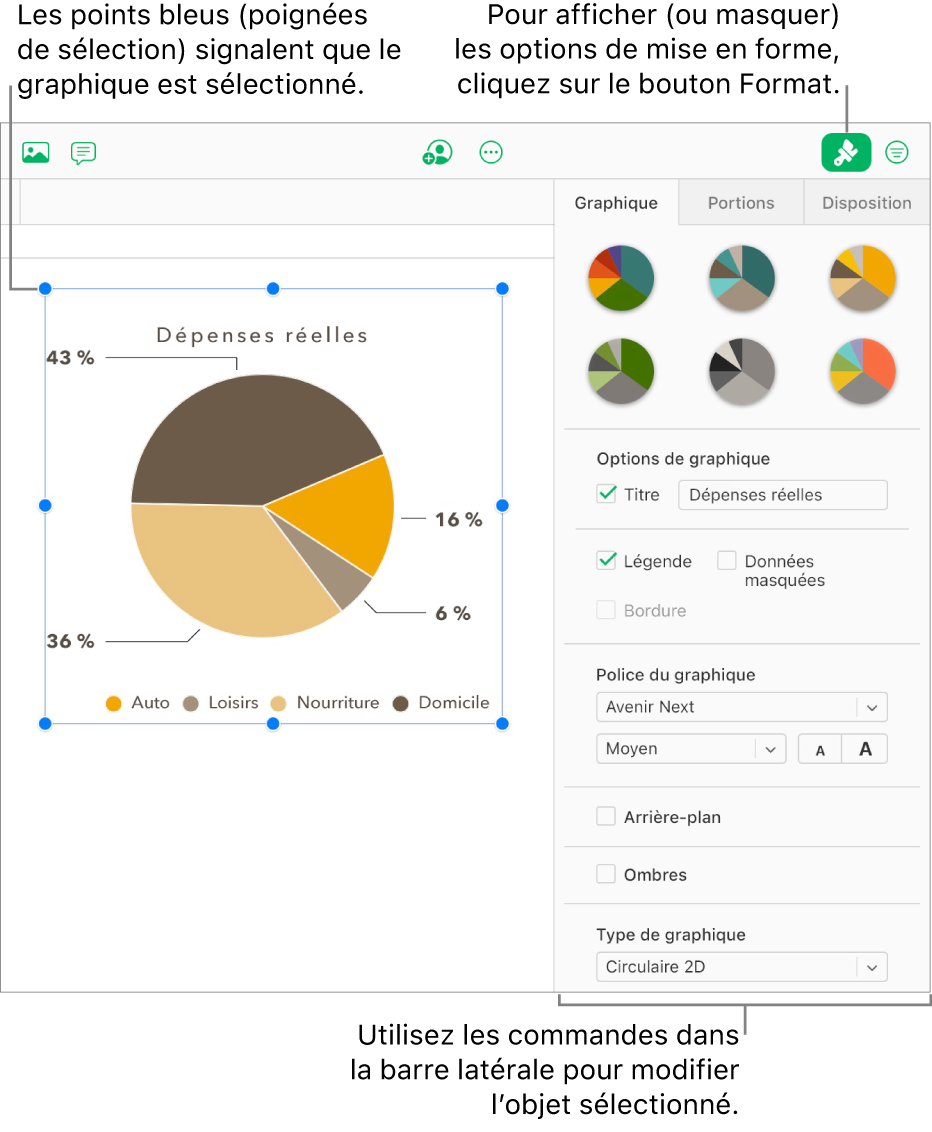Switch to the Portions tab

click(741, 203)
